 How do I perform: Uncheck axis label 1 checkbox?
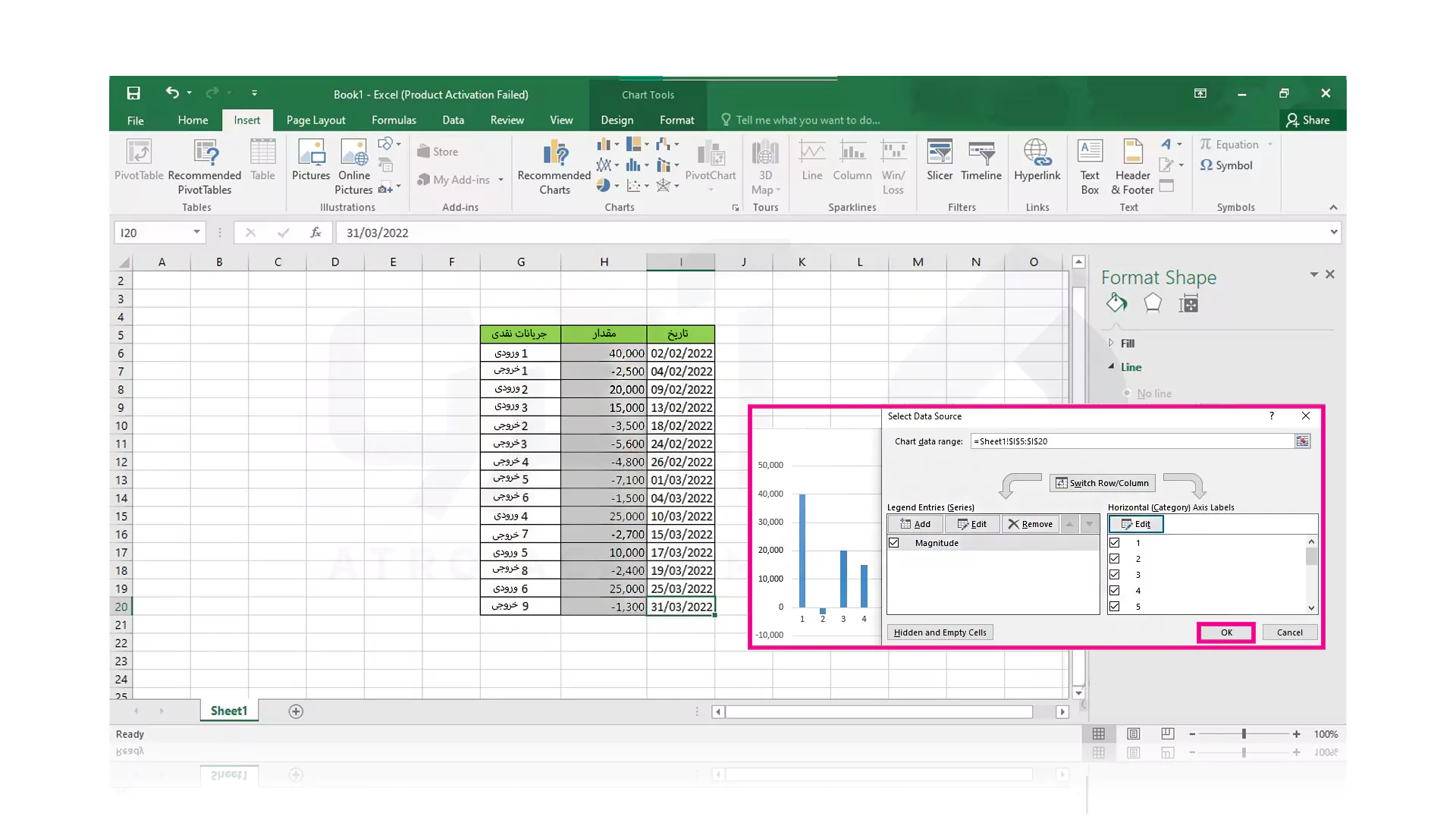tap(1115, 543)
